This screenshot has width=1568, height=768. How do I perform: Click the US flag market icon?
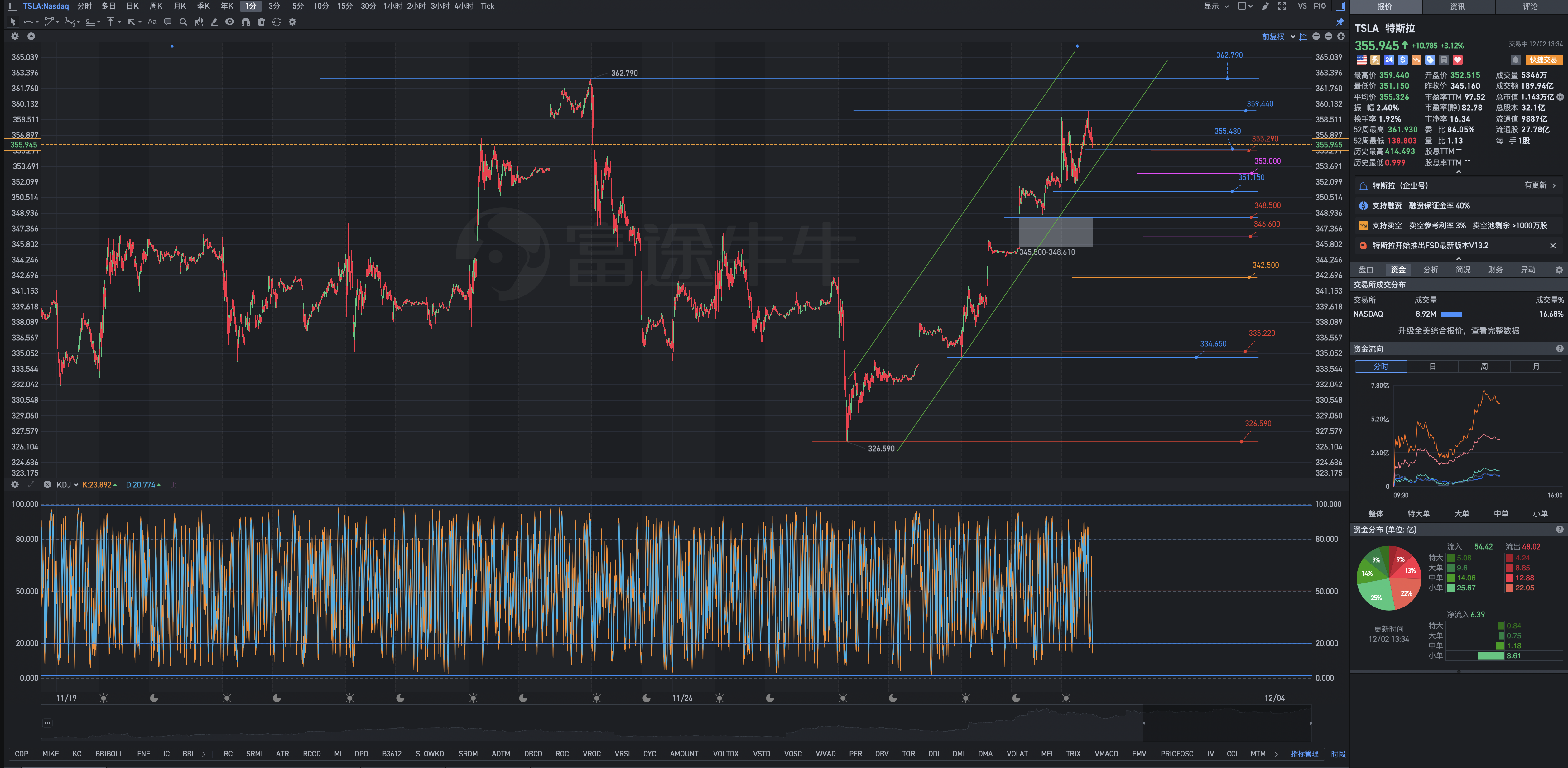[x=1362, y=60]
